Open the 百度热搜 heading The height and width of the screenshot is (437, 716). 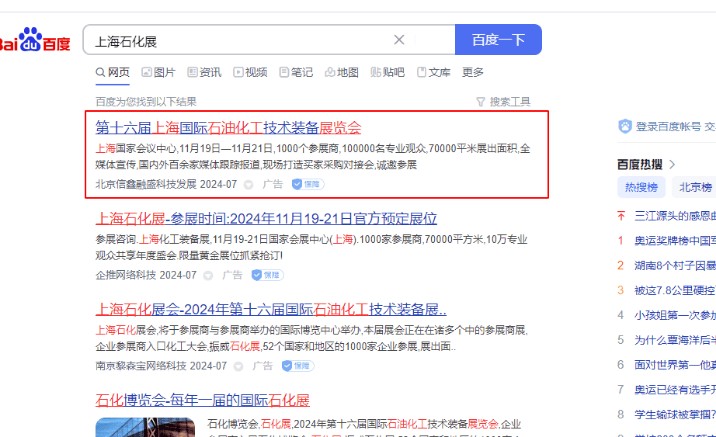click(639, 164)
